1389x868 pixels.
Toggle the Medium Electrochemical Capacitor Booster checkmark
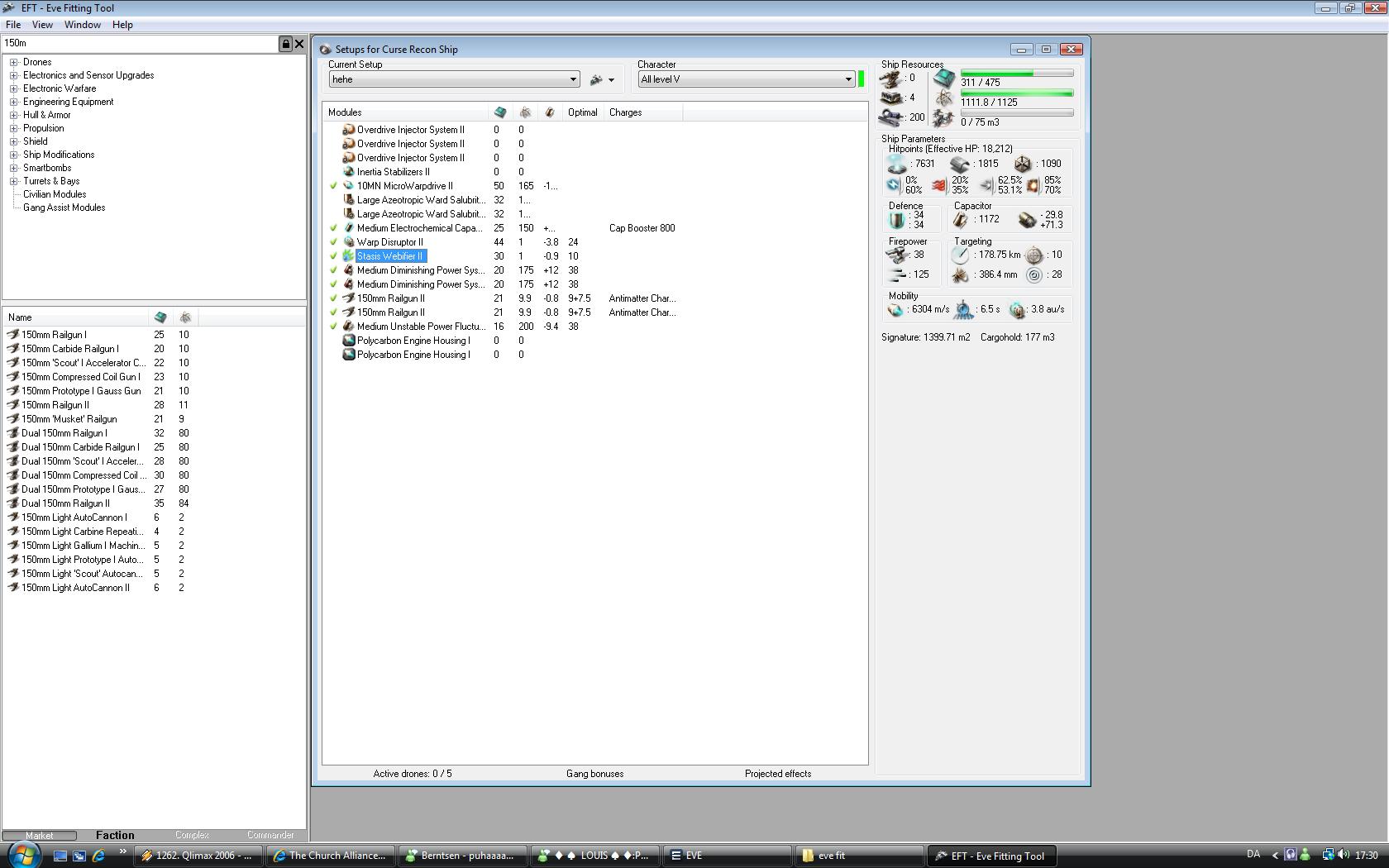[x=333, y=228]
